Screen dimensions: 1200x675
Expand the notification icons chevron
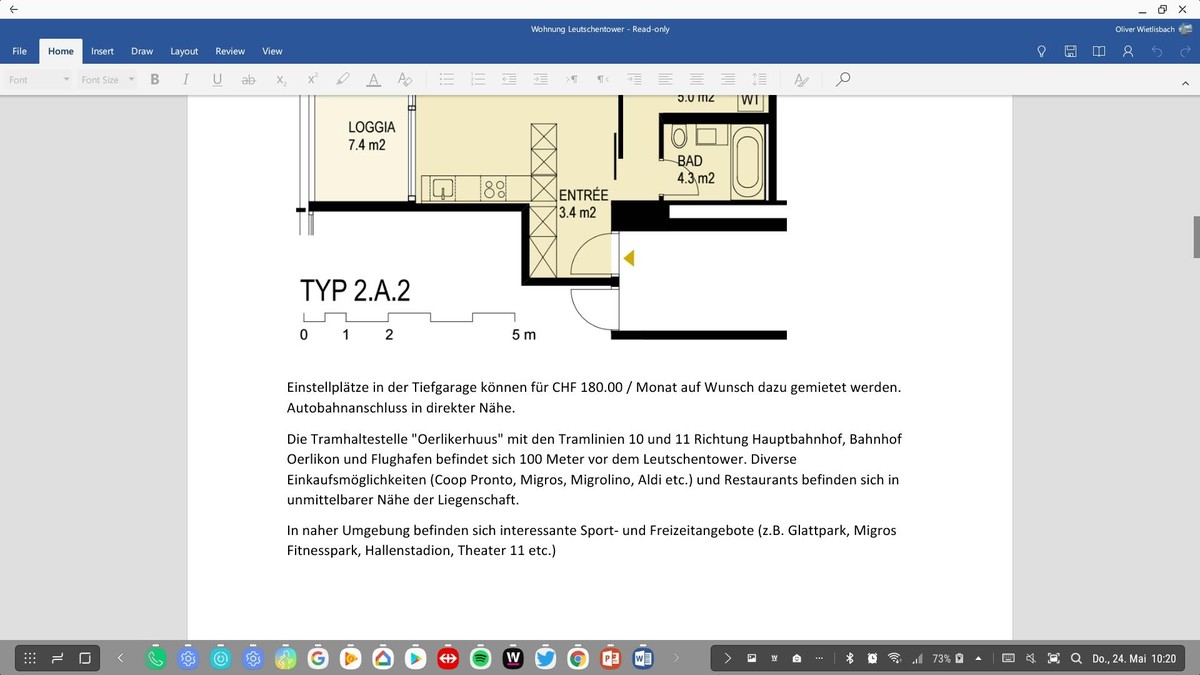point(728,658)
